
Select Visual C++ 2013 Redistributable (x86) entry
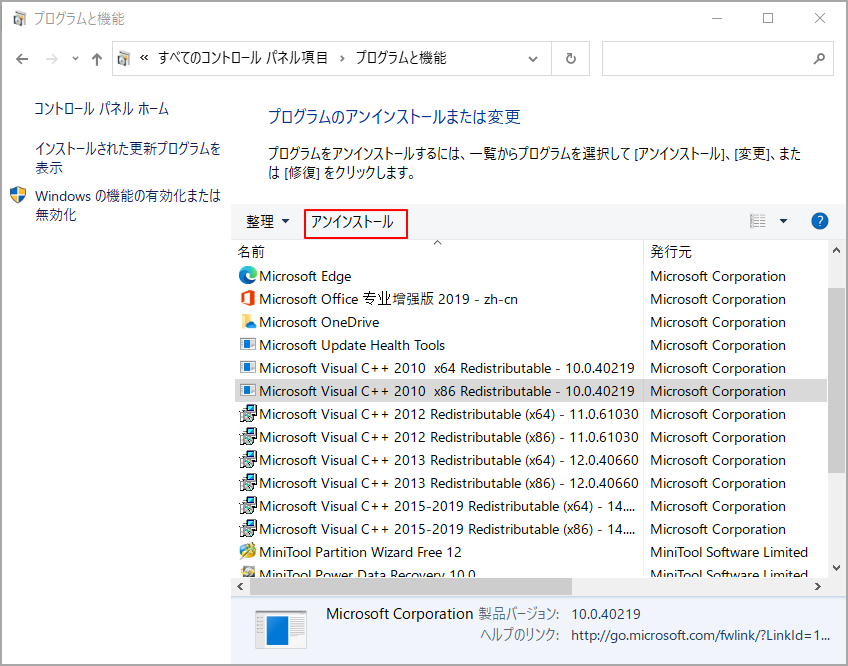point(449,483)
